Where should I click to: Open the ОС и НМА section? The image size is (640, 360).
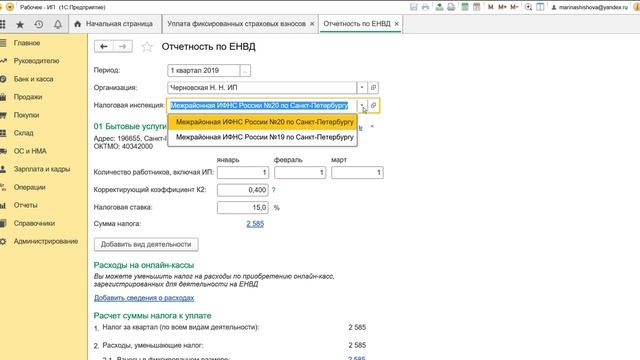(x=30, y=151)
